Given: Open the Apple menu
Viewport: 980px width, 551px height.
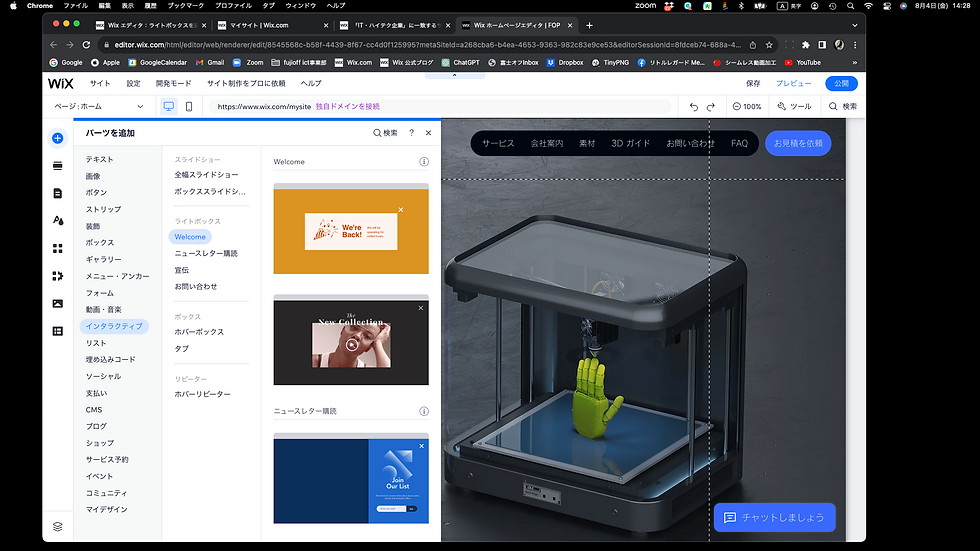Looking at the screenshot, I should [x=13, y=6].
